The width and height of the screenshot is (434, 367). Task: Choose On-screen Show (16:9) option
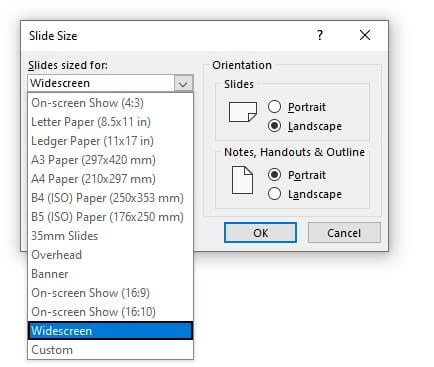tap(110, 293)
